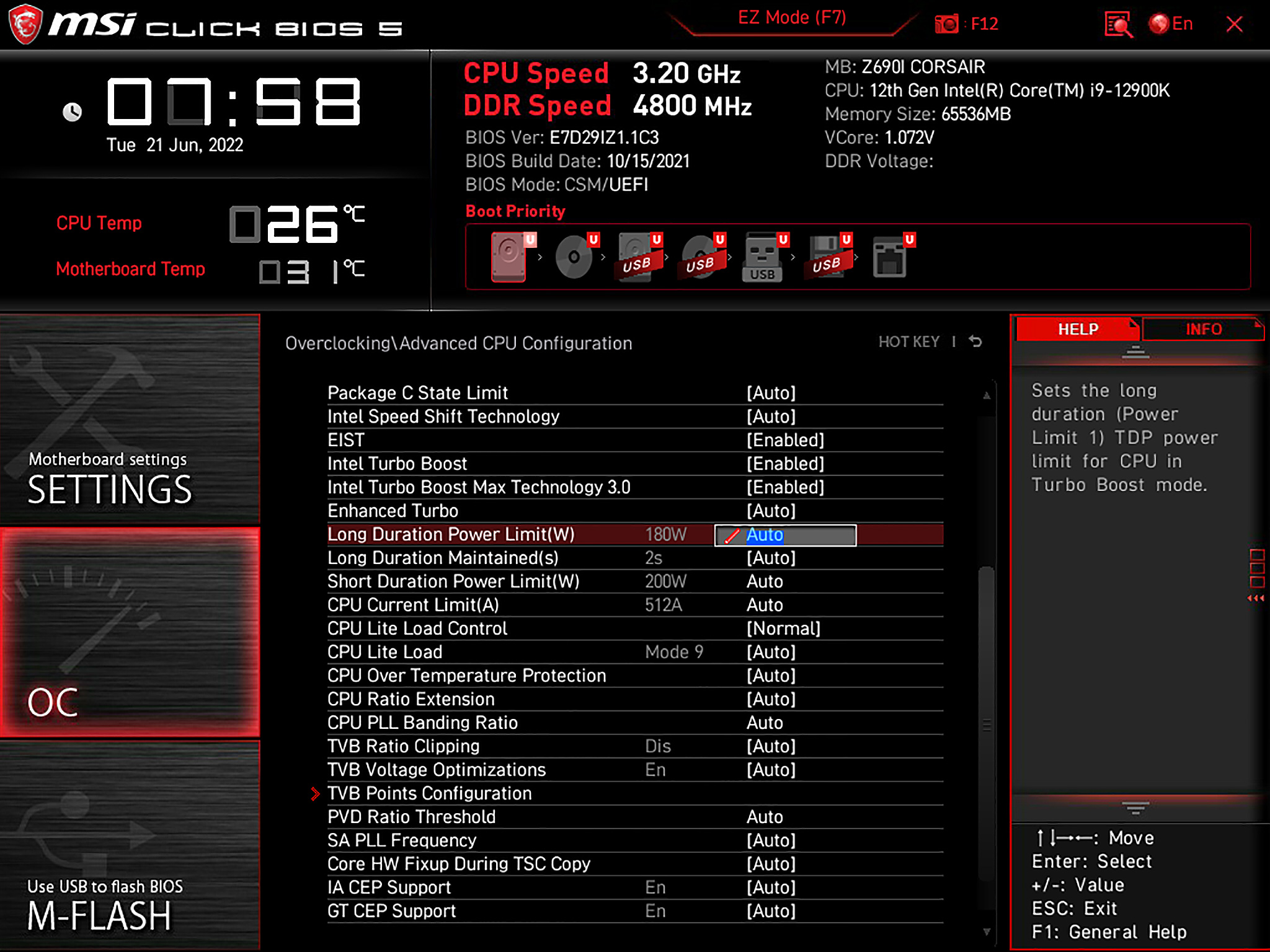1270x952 pixels.
Task: Switch to the INFO tab
Action: (1203, 329)
